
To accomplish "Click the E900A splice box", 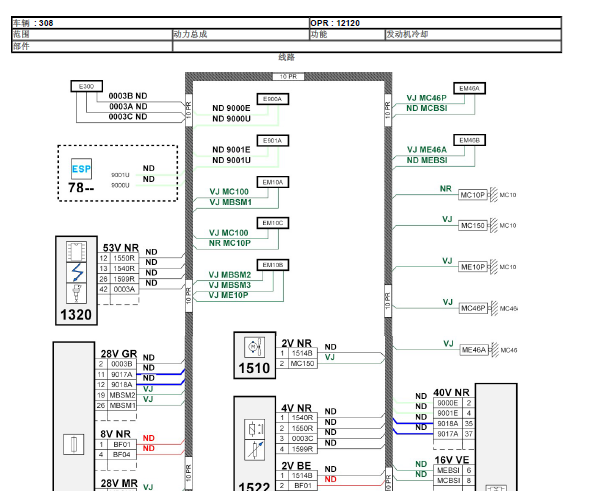I will pos(273,99).
